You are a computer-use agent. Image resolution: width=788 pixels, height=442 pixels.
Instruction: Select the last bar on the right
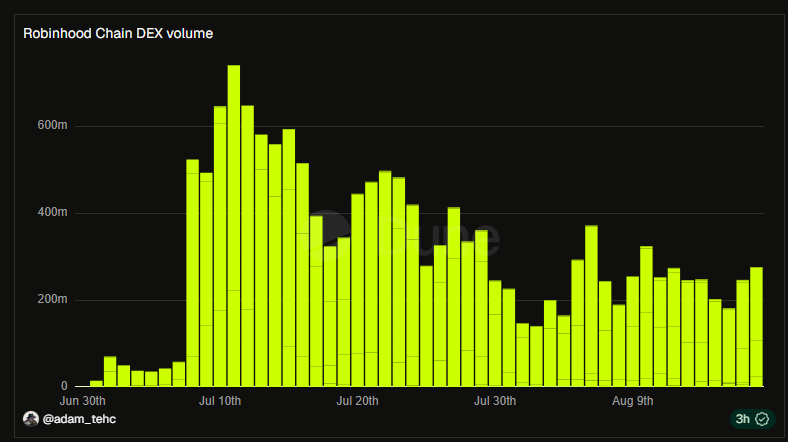click(x=756, y=327)
